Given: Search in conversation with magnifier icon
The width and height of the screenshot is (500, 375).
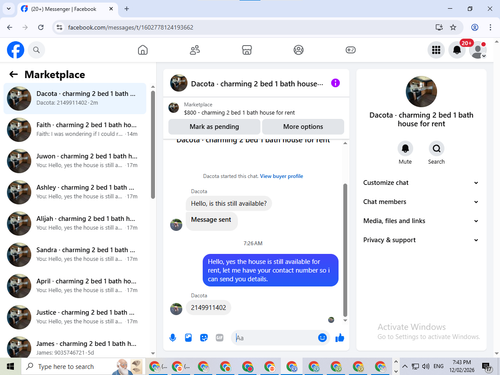Looking at the screenshot, I should (436, 148).
